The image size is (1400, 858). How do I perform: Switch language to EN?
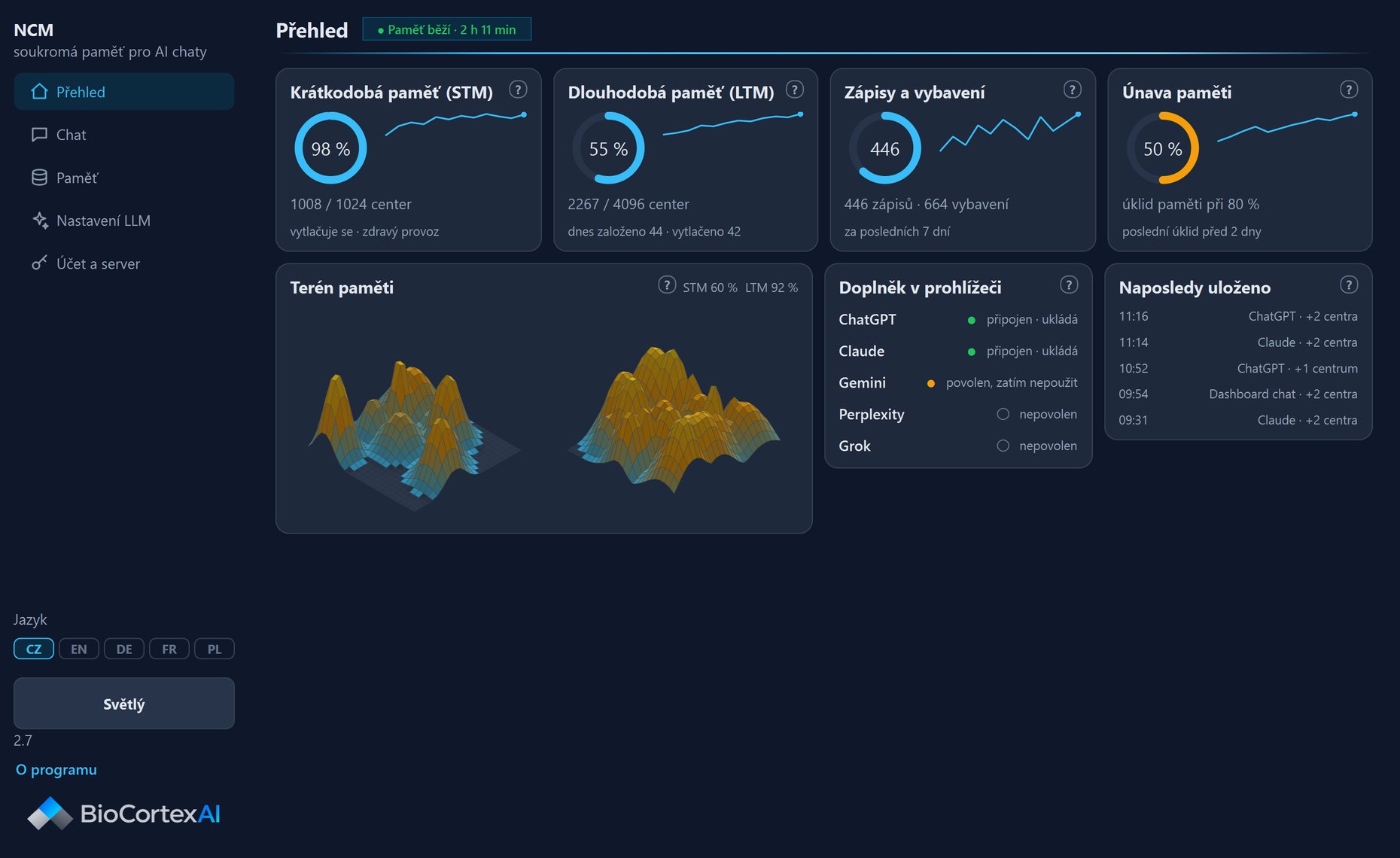pyautogui.click(x=79, y=649)
